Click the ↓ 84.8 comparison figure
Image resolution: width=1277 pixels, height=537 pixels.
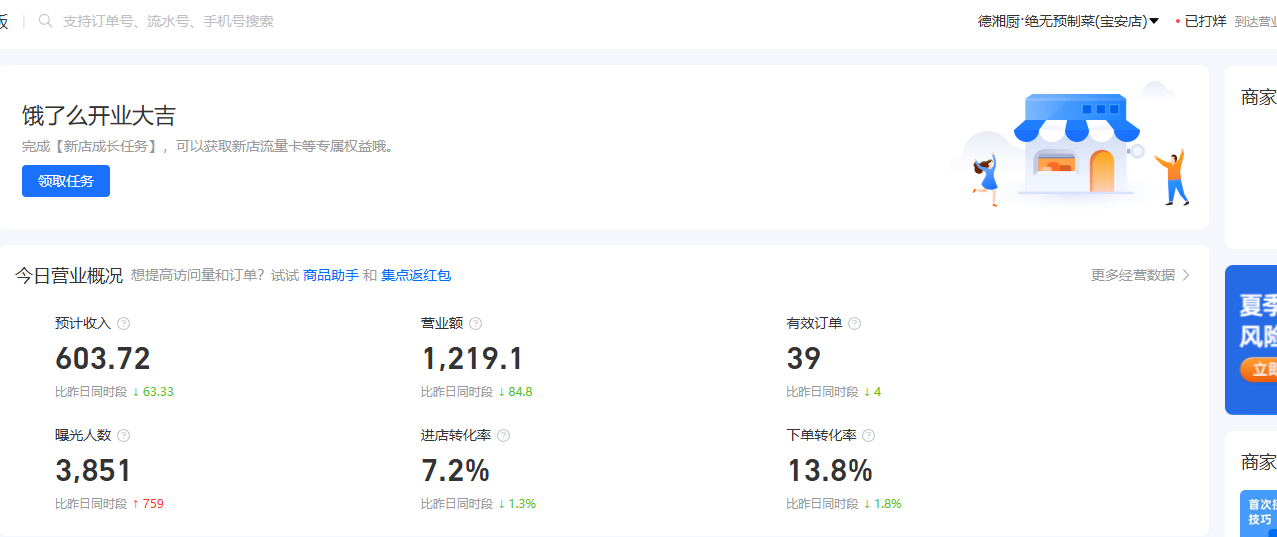point(515,391)
